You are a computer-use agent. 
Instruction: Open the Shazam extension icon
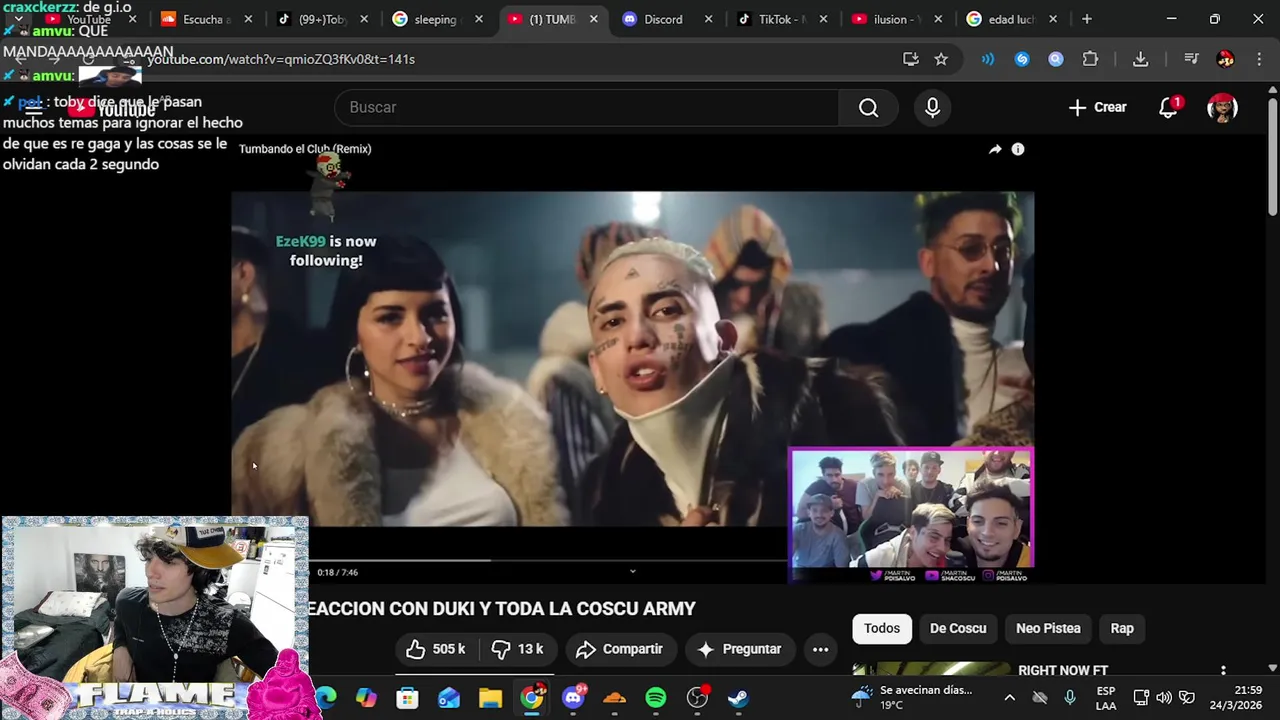1022,59
